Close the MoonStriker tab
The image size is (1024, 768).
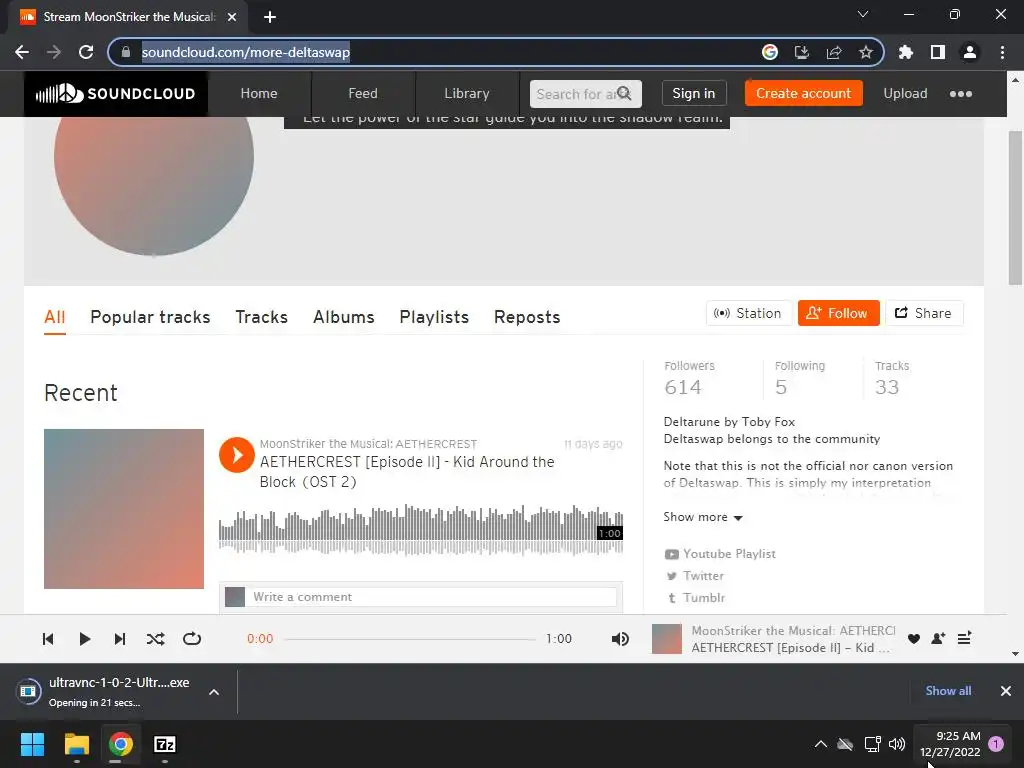pyautogui.click(x=232, y=17)
